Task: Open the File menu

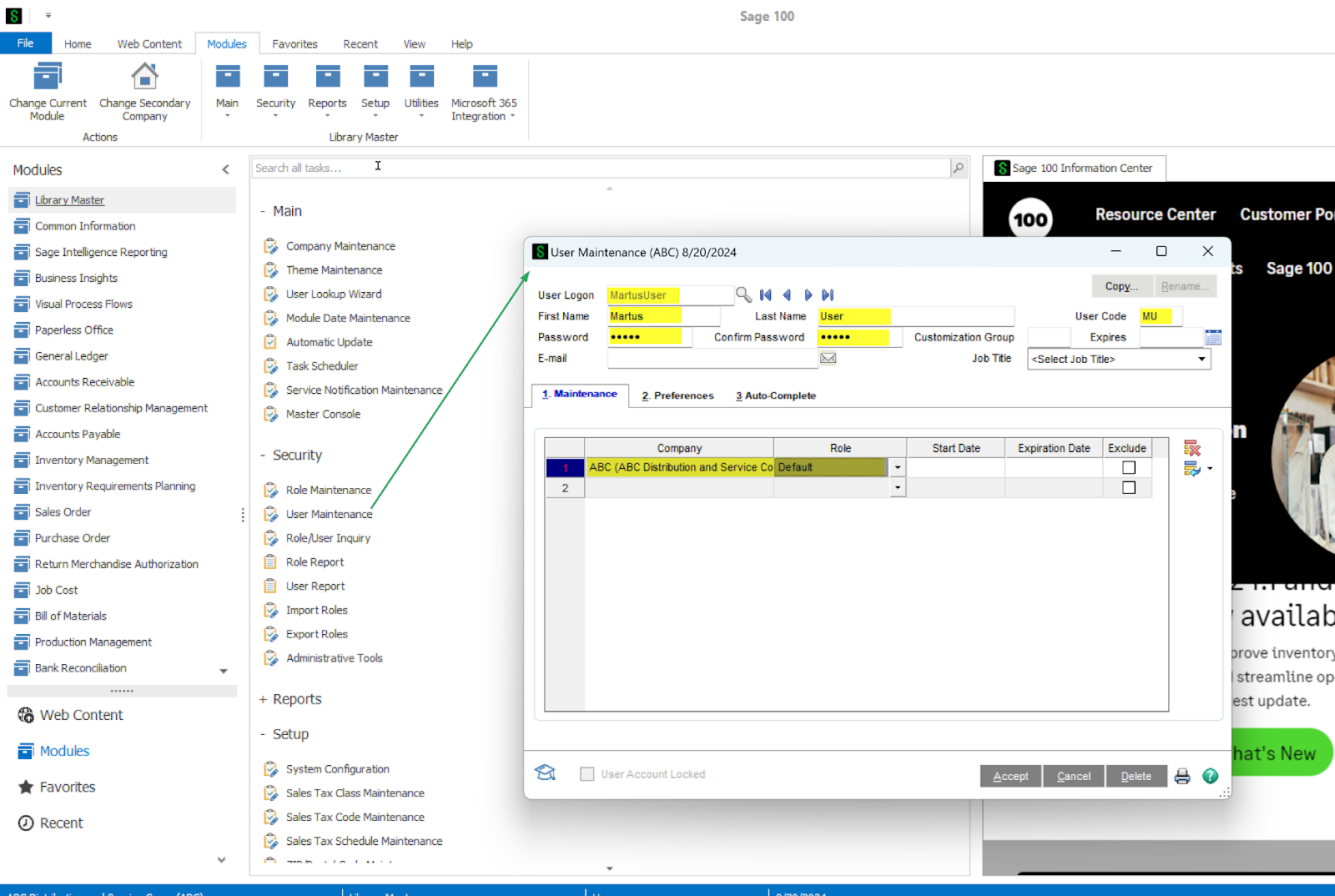Action: pos(26,43)
